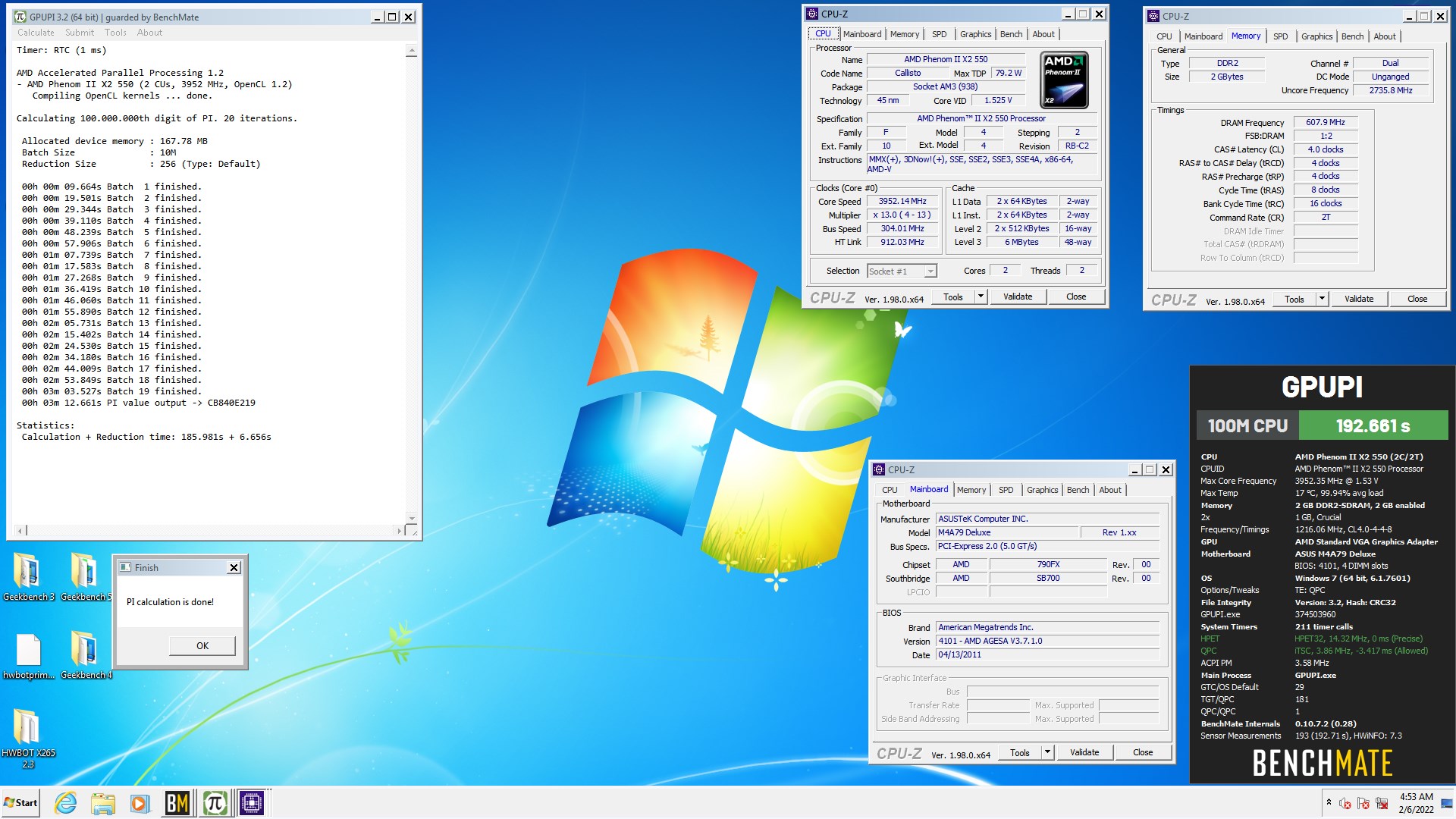Show hidden tray icons arrow
The height and width of the screenshot is (819, 1456).
pos(1329,802)
